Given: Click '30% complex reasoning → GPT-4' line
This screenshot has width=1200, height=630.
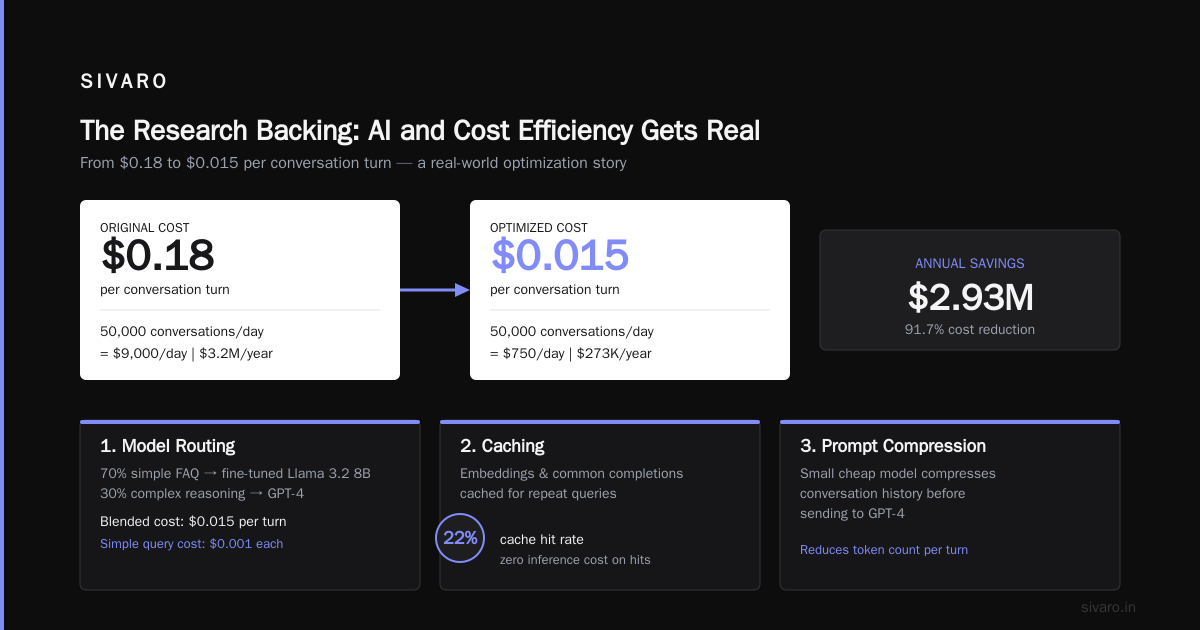Looking at the screenshot, I should 200,493.
